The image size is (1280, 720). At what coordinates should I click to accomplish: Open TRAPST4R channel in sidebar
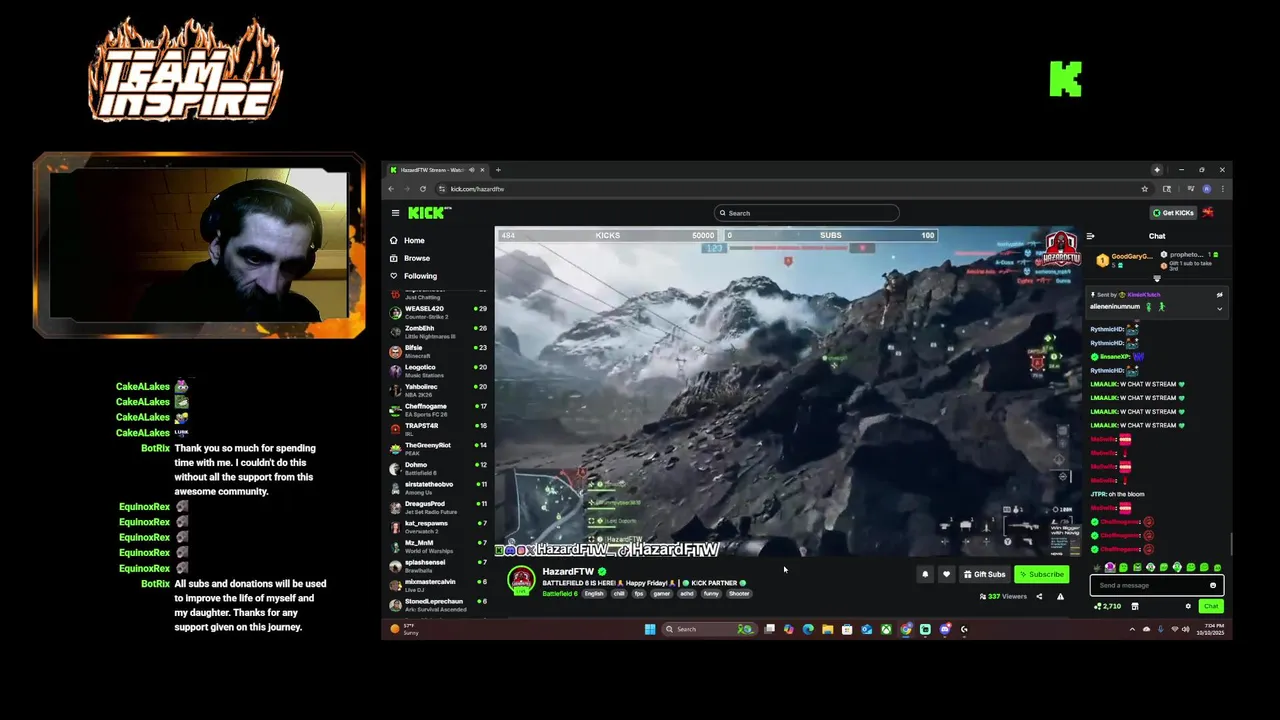click(438, 429)
